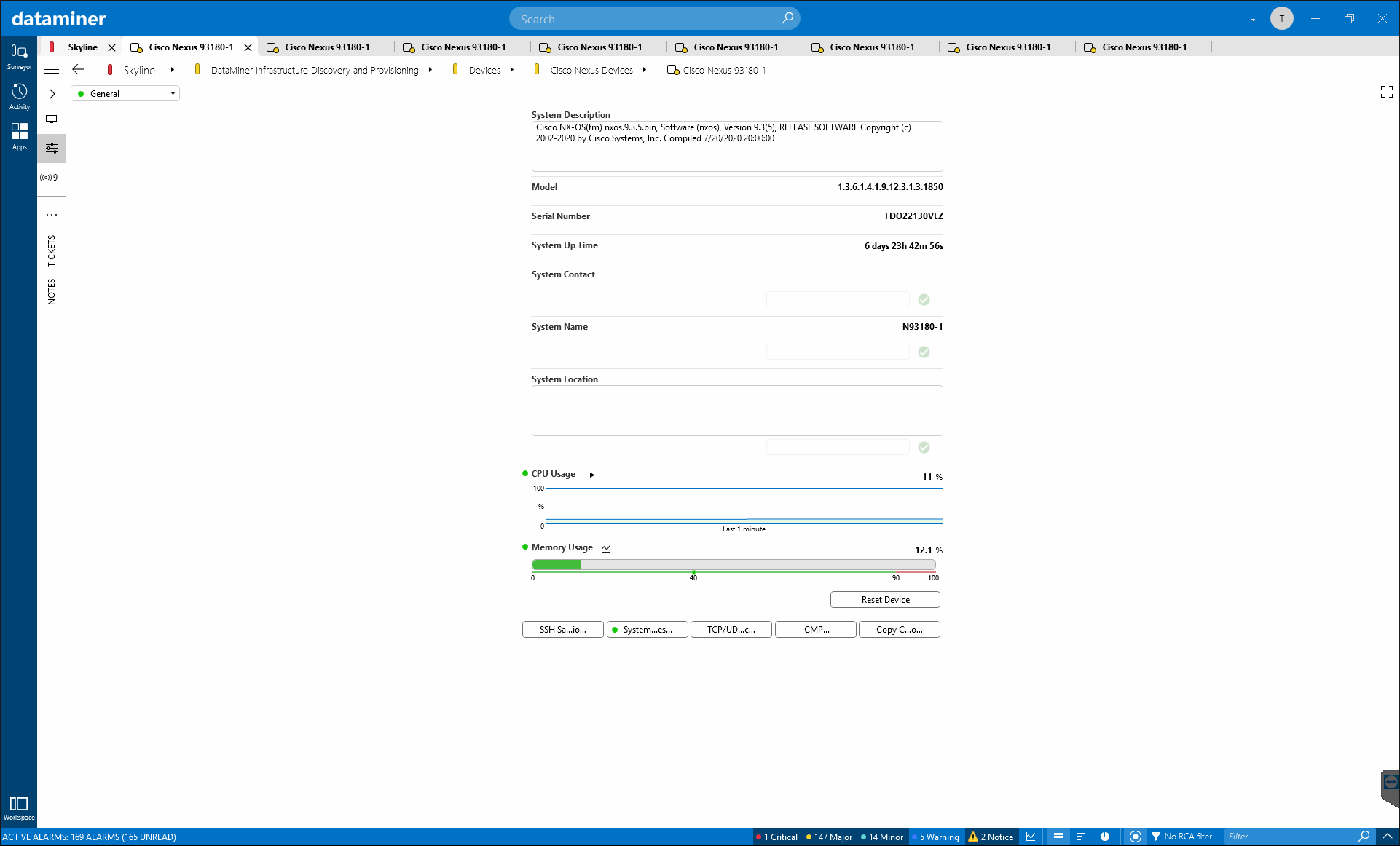This screenshot has height=846, width=1400.
Task: Click the search magnifier icon in the title bar
Action: click(x=787, y=18)
